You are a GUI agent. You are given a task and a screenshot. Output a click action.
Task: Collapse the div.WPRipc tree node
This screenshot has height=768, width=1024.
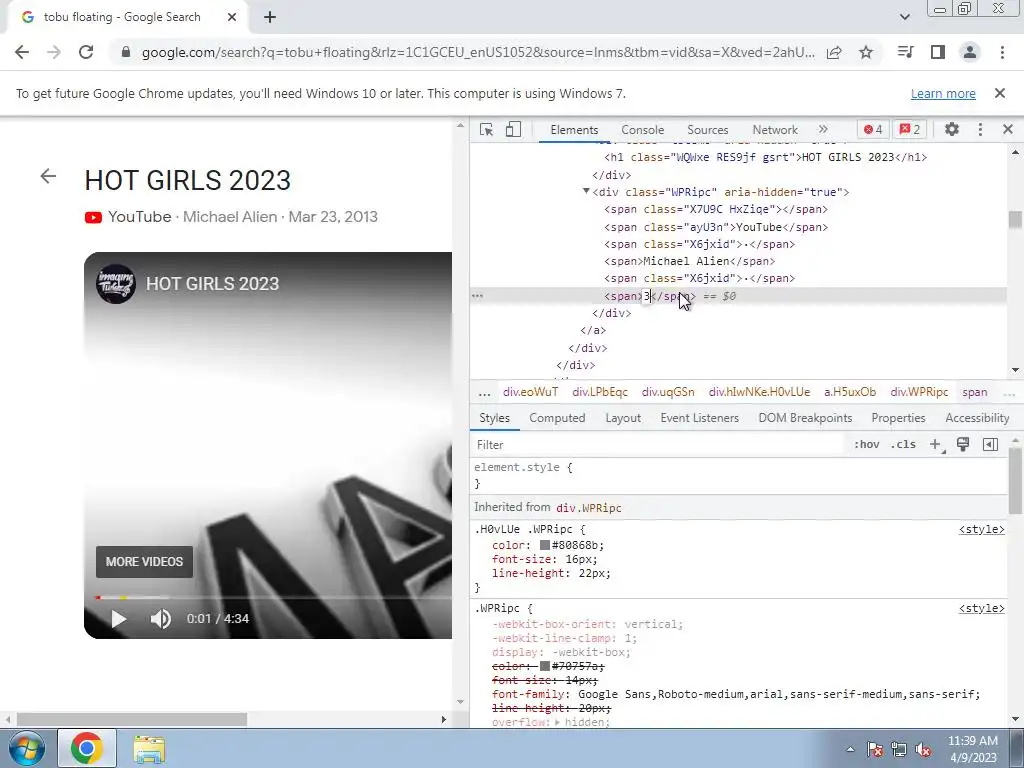(x=586, y=191)
